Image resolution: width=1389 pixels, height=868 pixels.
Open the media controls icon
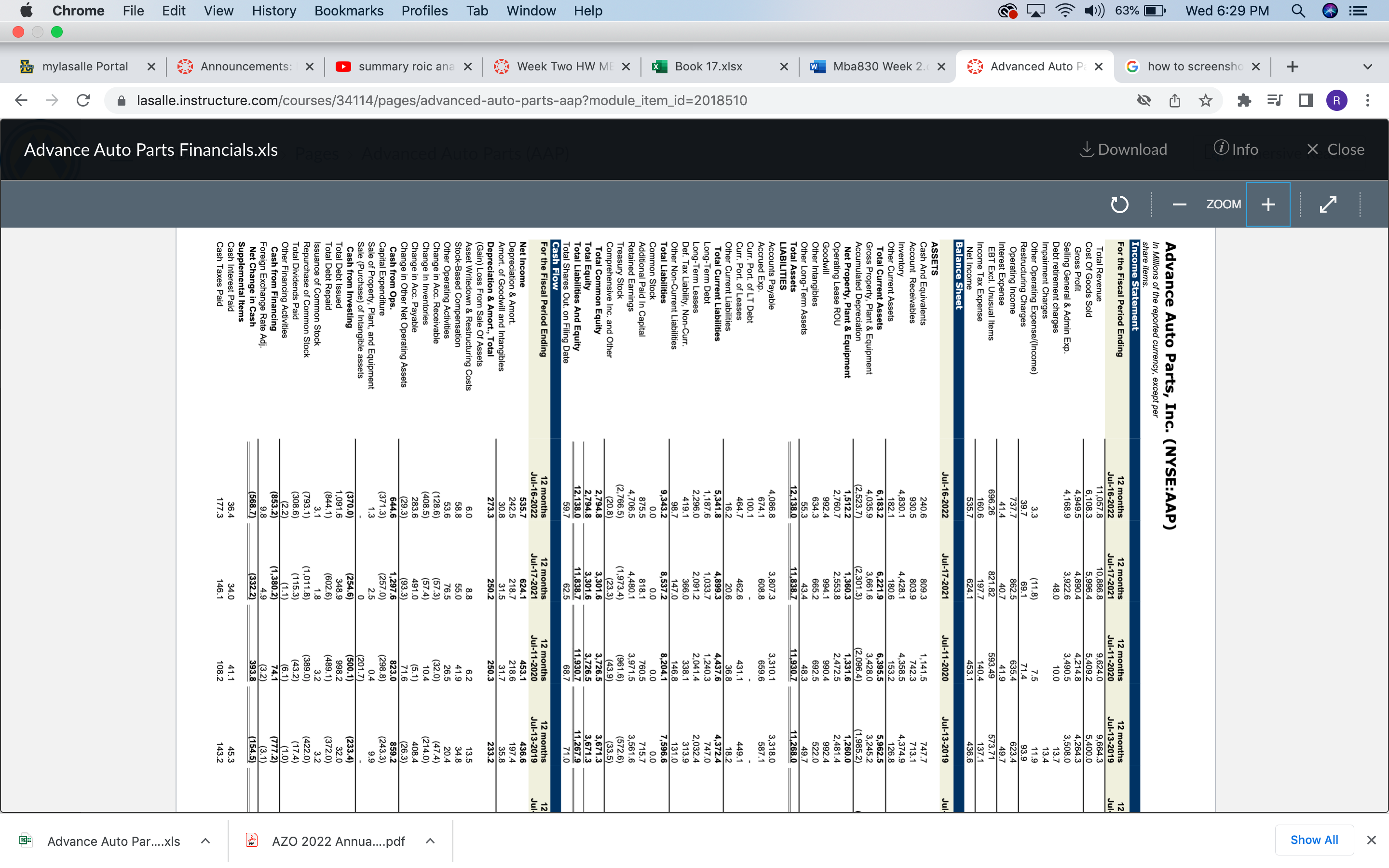(x=1274, y=100)
